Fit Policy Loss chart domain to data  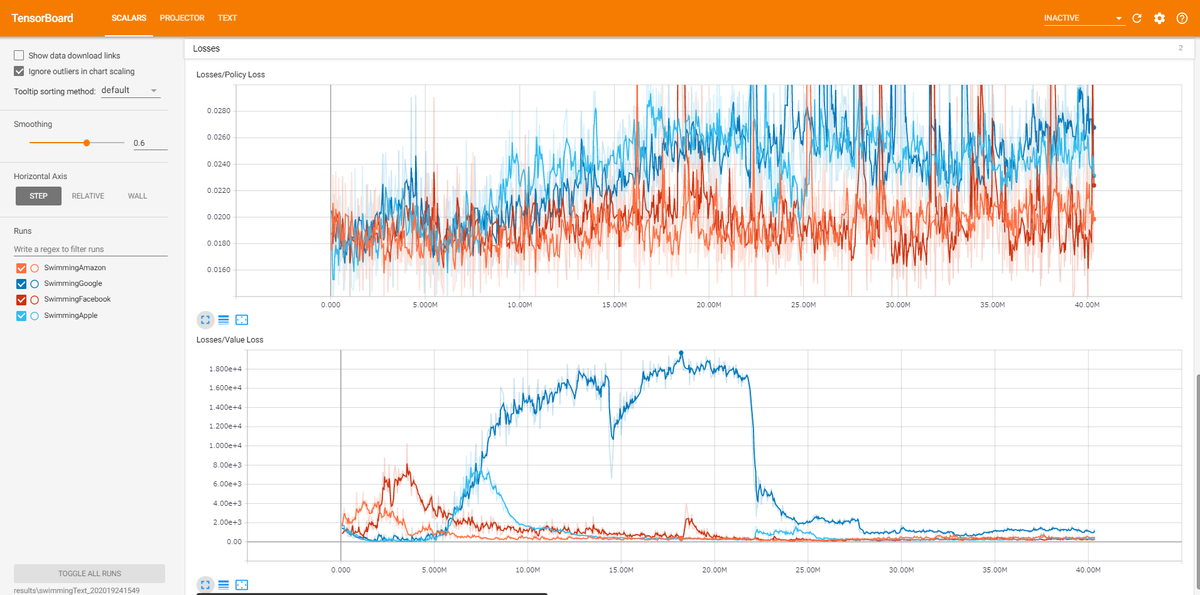click(x=241, y=320)
